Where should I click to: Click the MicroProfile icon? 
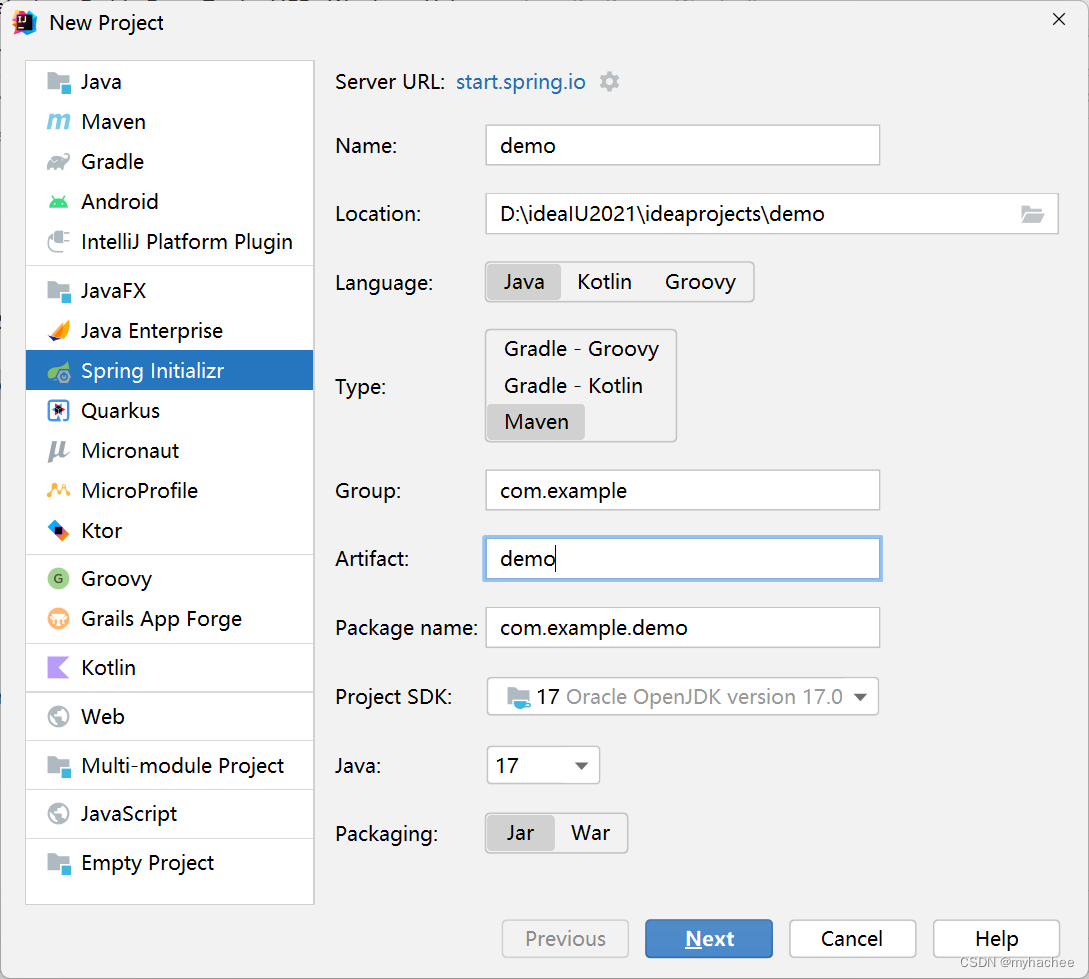click(59, 491)
